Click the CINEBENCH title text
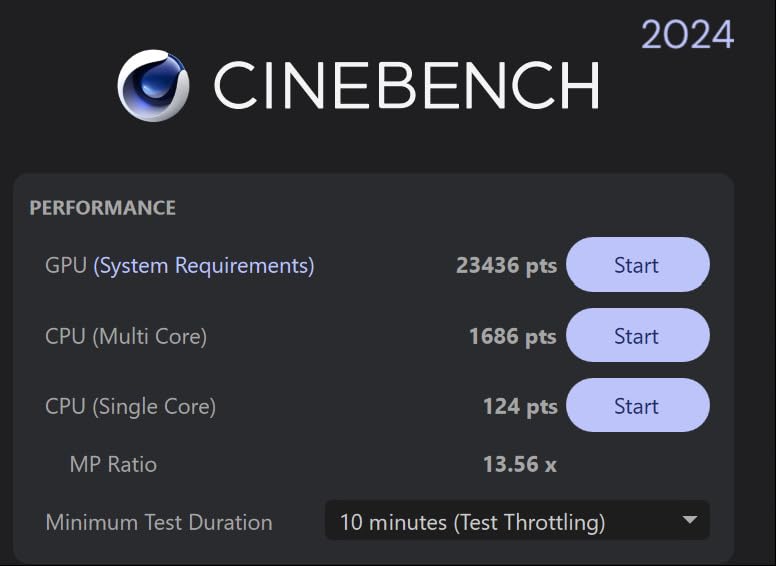776x566 pixels. point(406,86)
